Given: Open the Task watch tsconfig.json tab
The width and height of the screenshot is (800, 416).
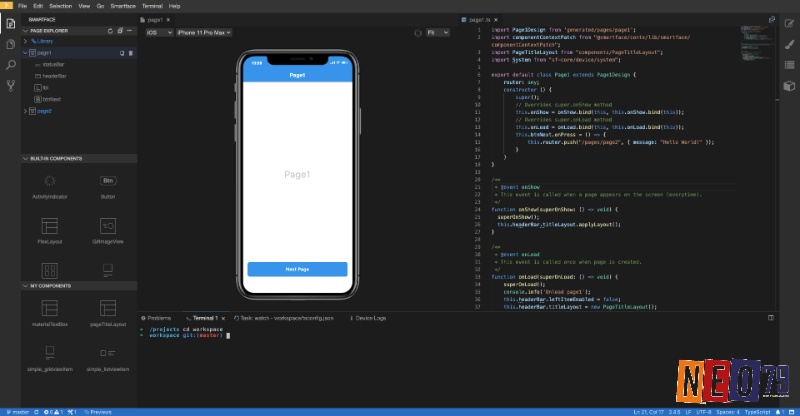Looking at the screenshot, I should [284, 318].
